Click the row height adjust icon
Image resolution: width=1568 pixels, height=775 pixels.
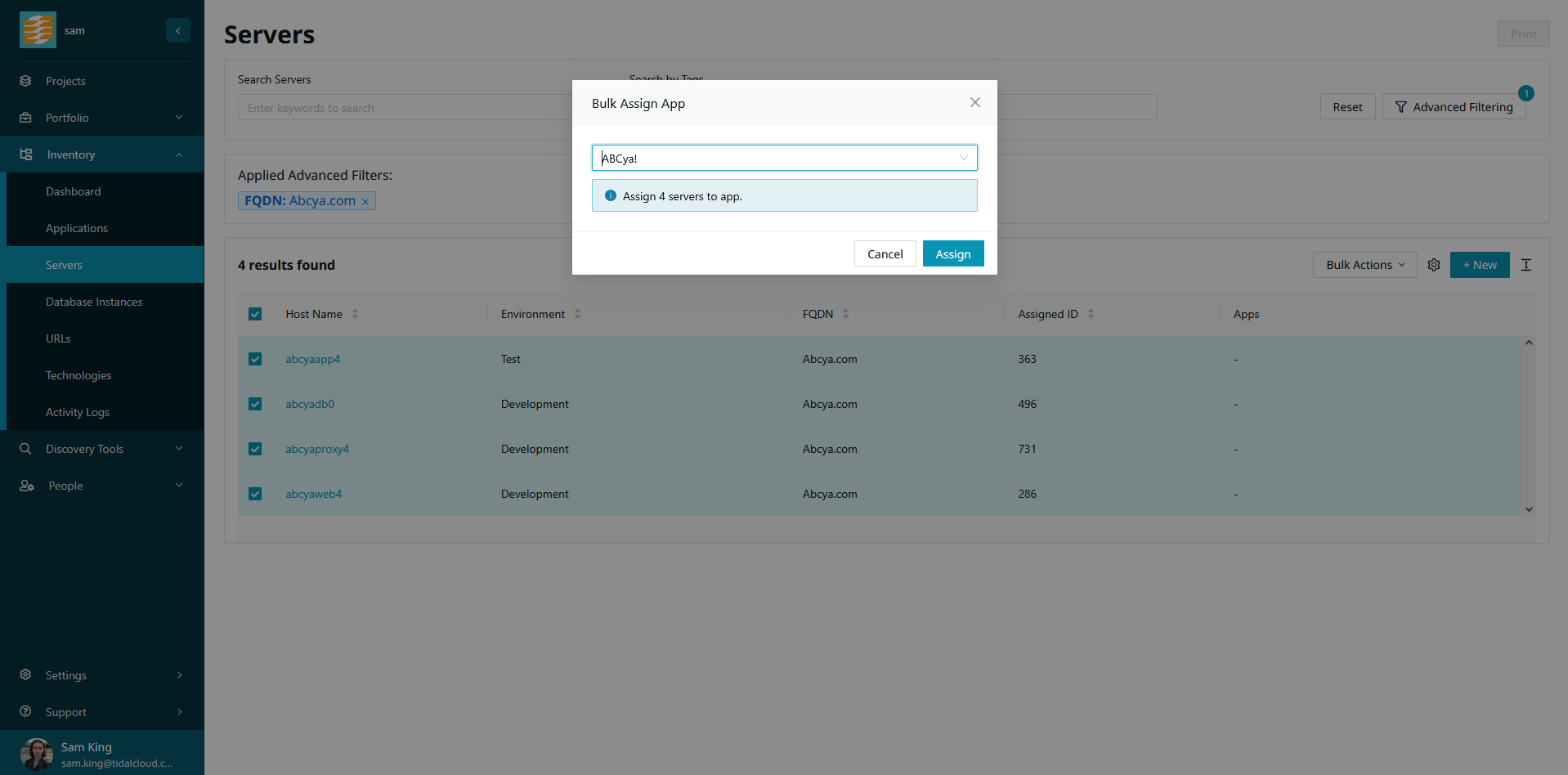1525,265
